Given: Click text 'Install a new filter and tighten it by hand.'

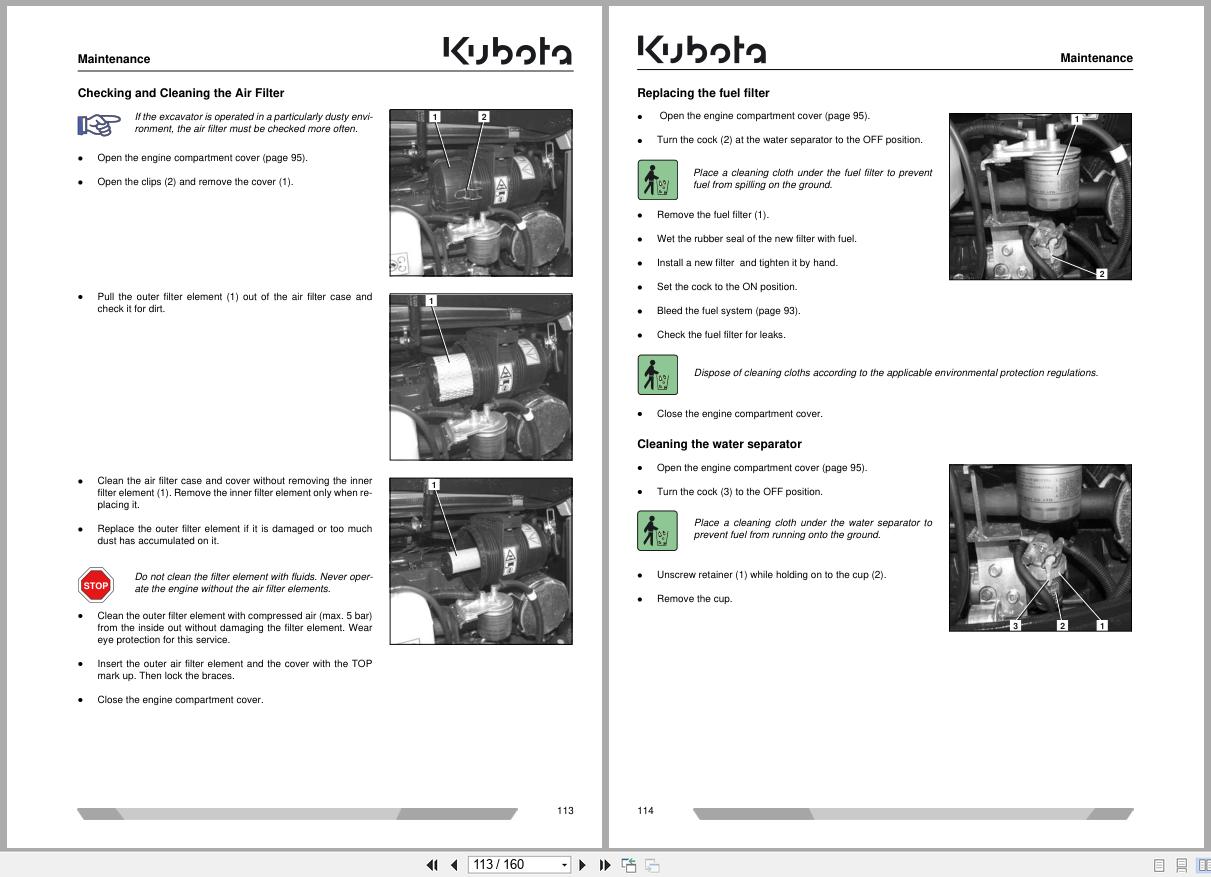Looking at the screenshot, I should click(x=747, y=263).
